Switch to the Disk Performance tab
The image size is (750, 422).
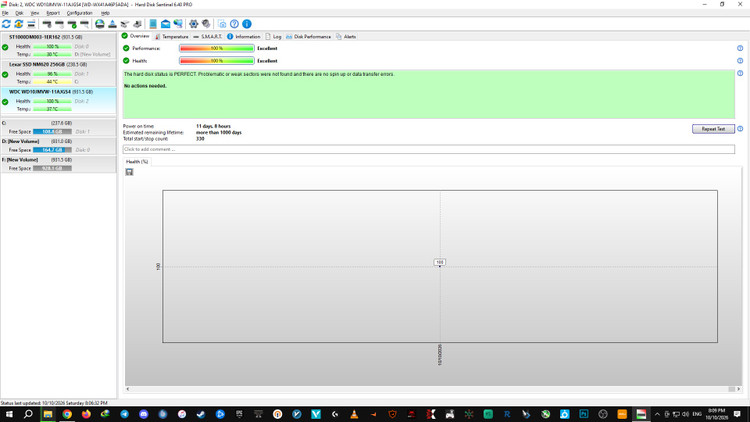[x=308, y=36]
